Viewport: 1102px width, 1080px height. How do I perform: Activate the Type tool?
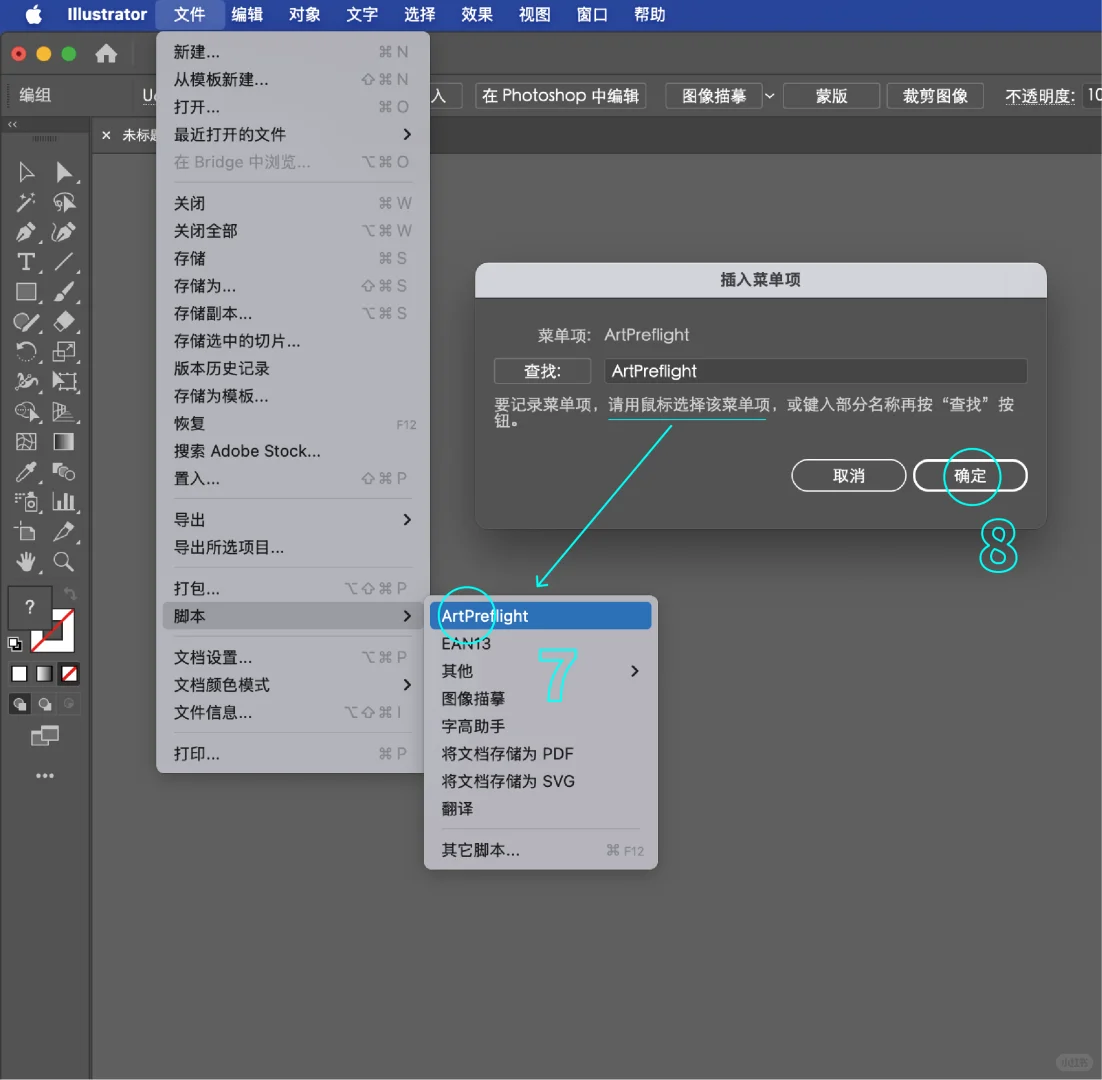[x=25, y=262]
